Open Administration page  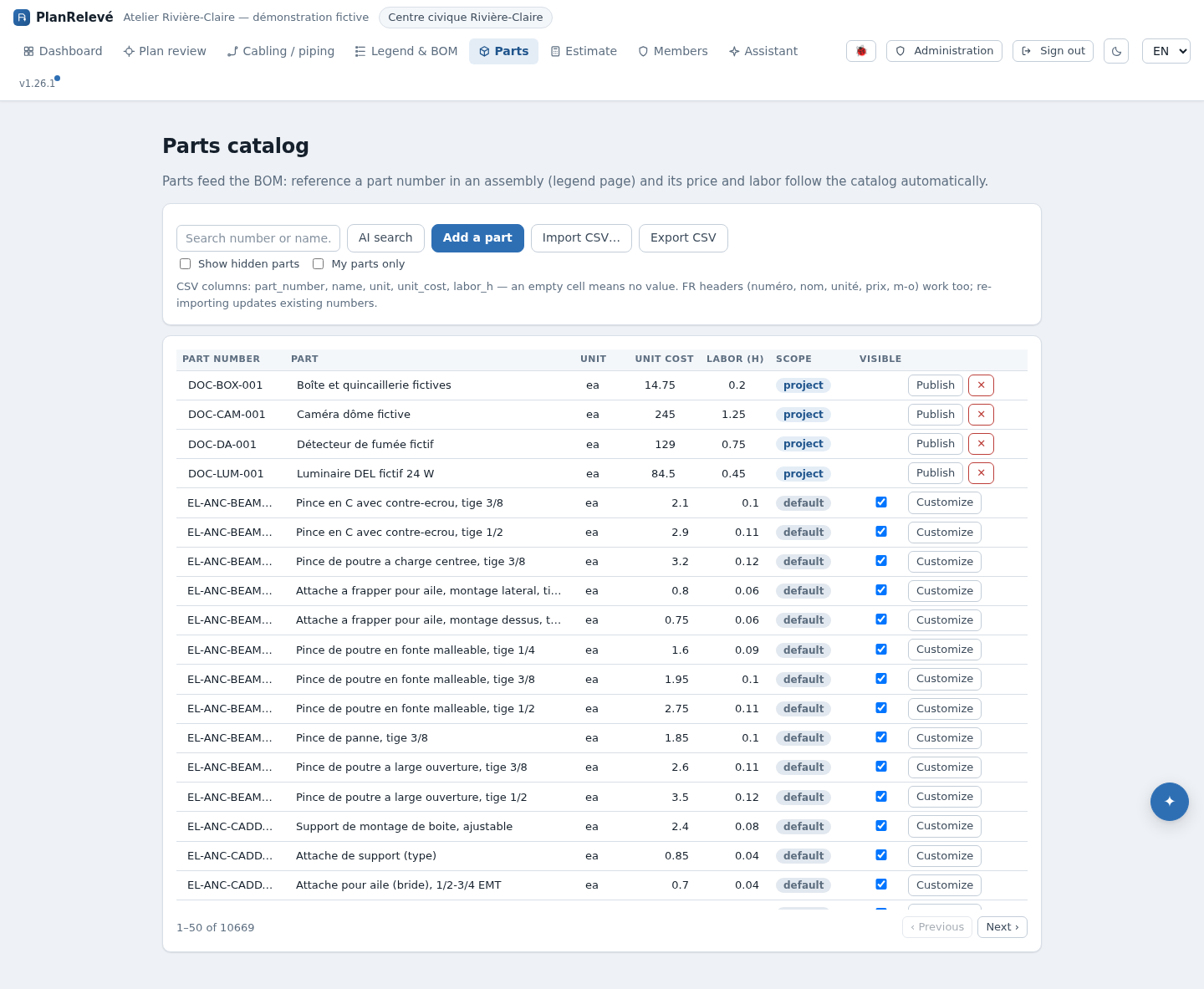(x=944, y=51)
